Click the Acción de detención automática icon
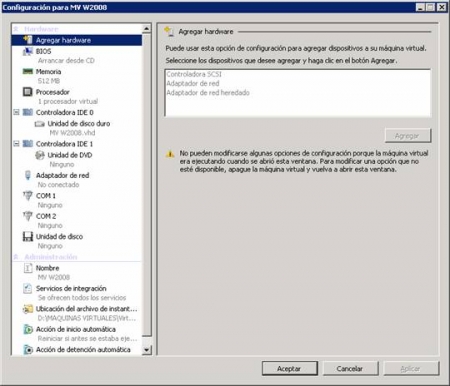The image size is (450, 386). 28,350
